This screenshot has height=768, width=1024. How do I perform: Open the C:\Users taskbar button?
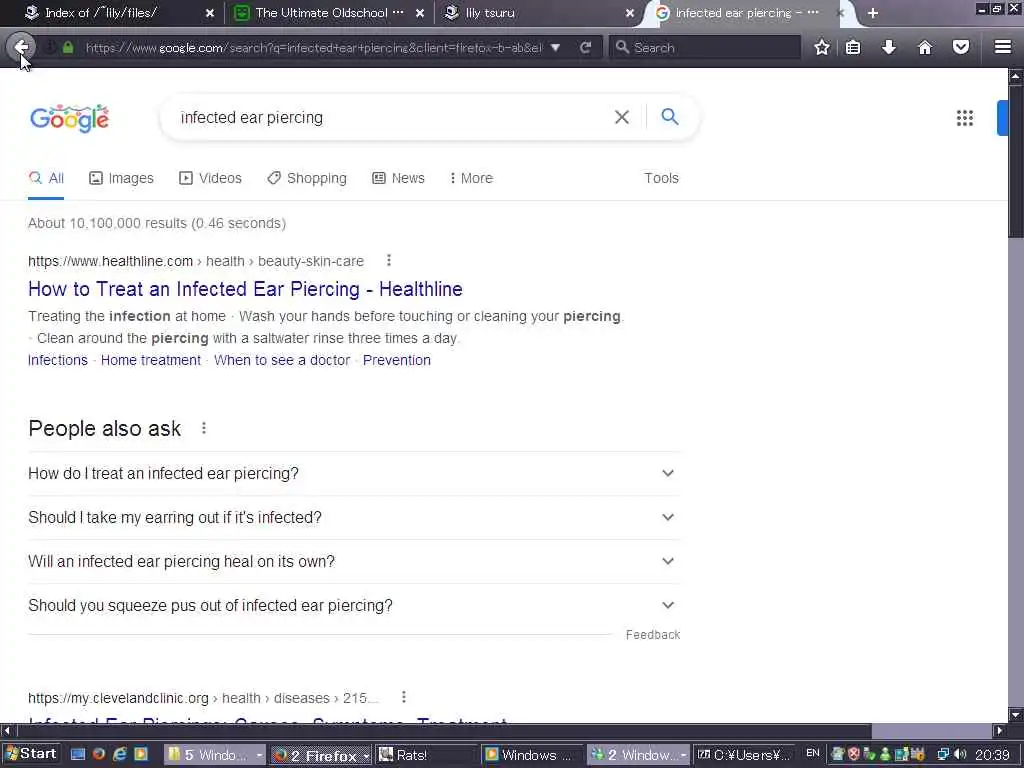(x=745, y=755)
